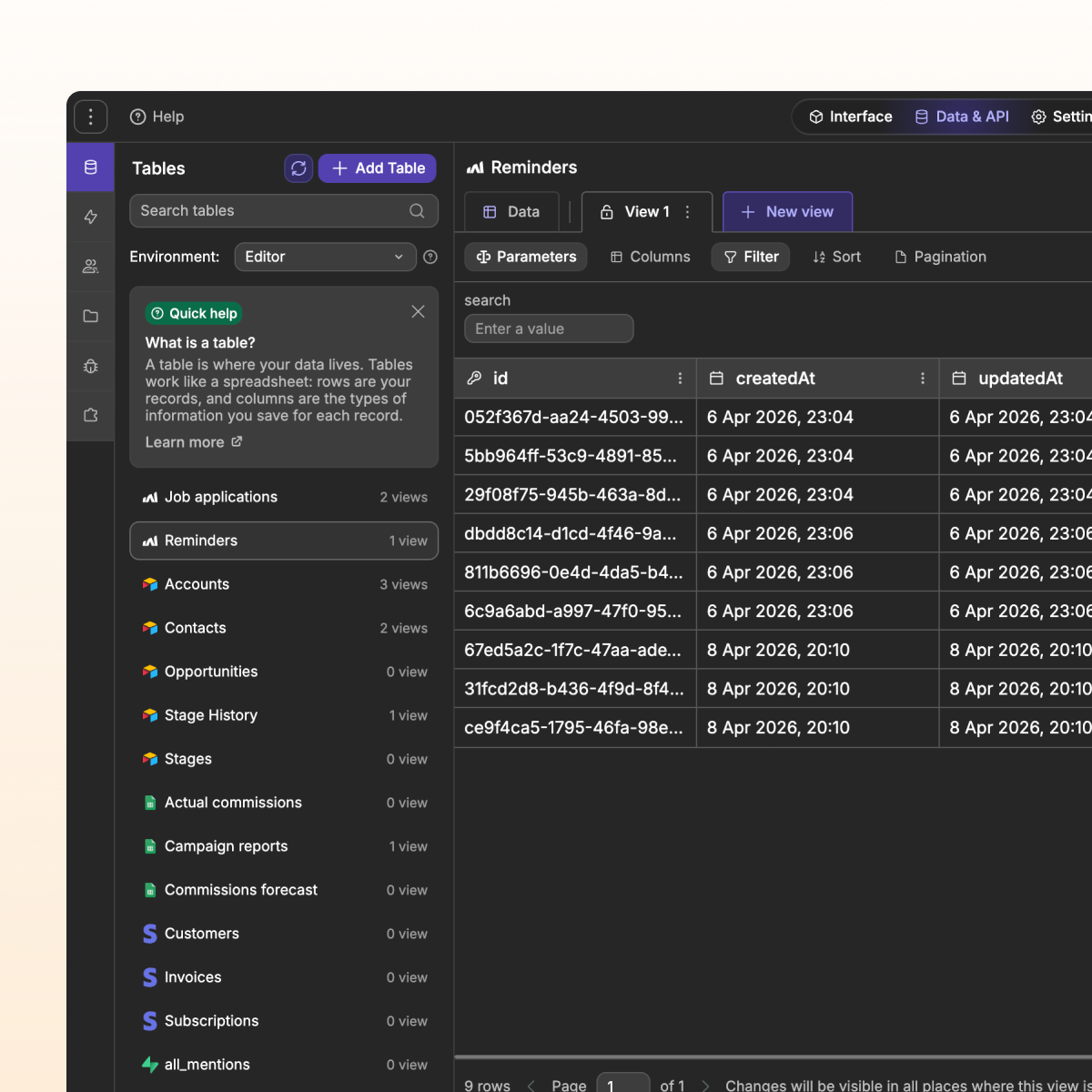This screenshot has height=1092, width=1092.
Task: Open the file folder icon in the sidebar
Action: pyautogui.click(x=90, y=316)
